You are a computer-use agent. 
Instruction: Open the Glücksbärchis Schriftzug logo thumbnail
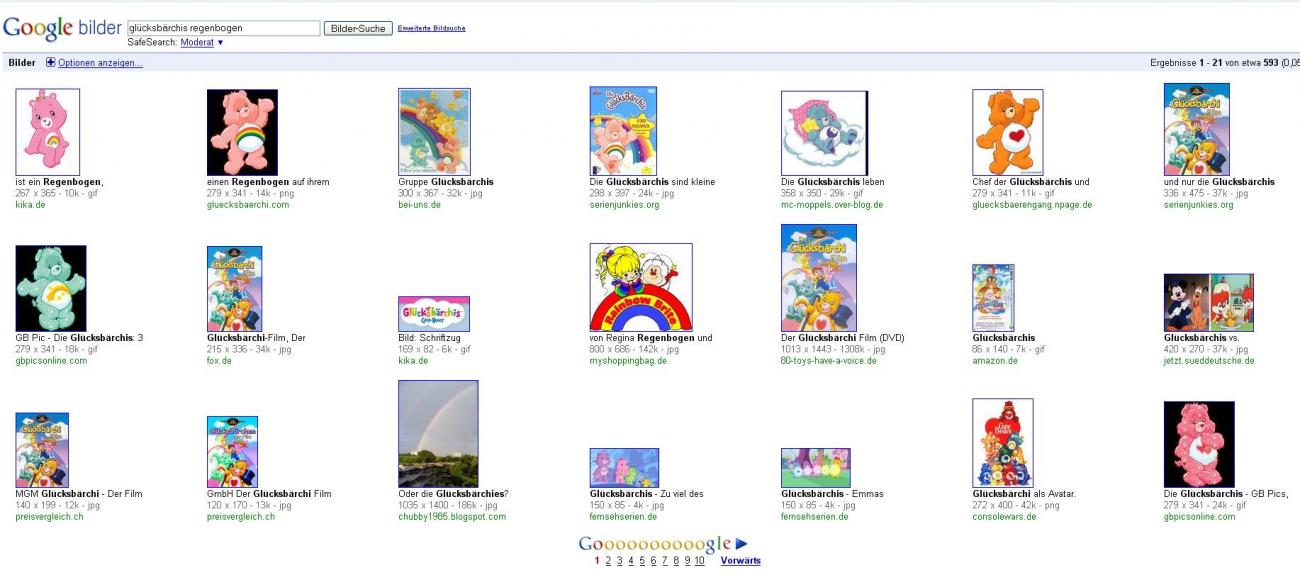tap(433, 314)
